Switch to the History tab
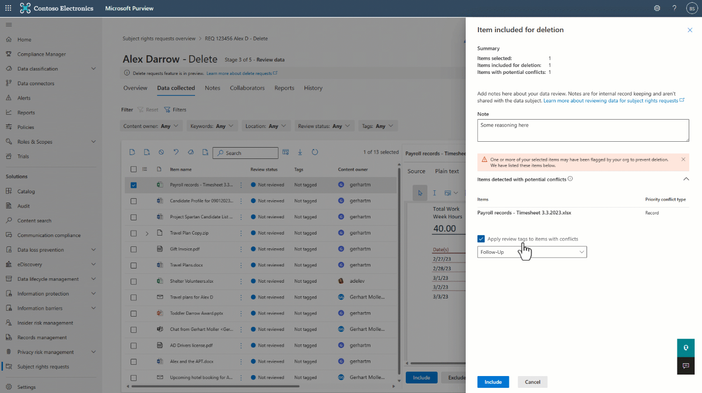The height and width of the screenshot is (393, 702). click(x=313, y=88)
